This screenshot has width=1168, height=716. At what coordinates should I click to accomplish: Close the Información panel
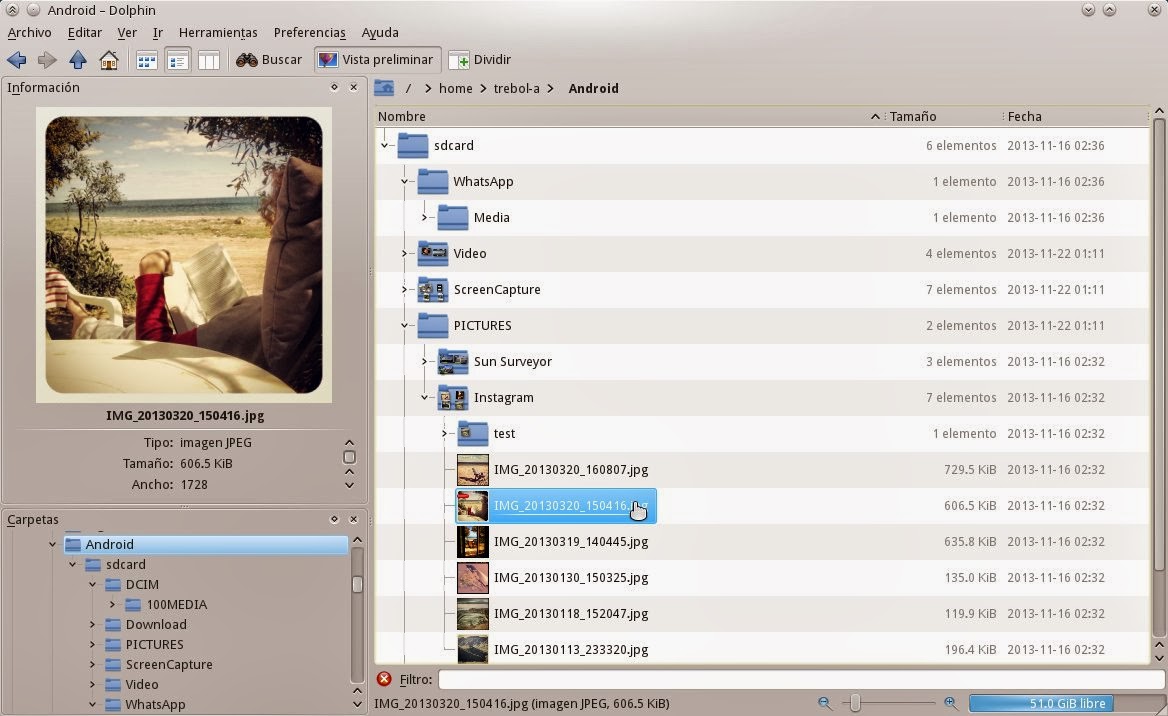354,87
